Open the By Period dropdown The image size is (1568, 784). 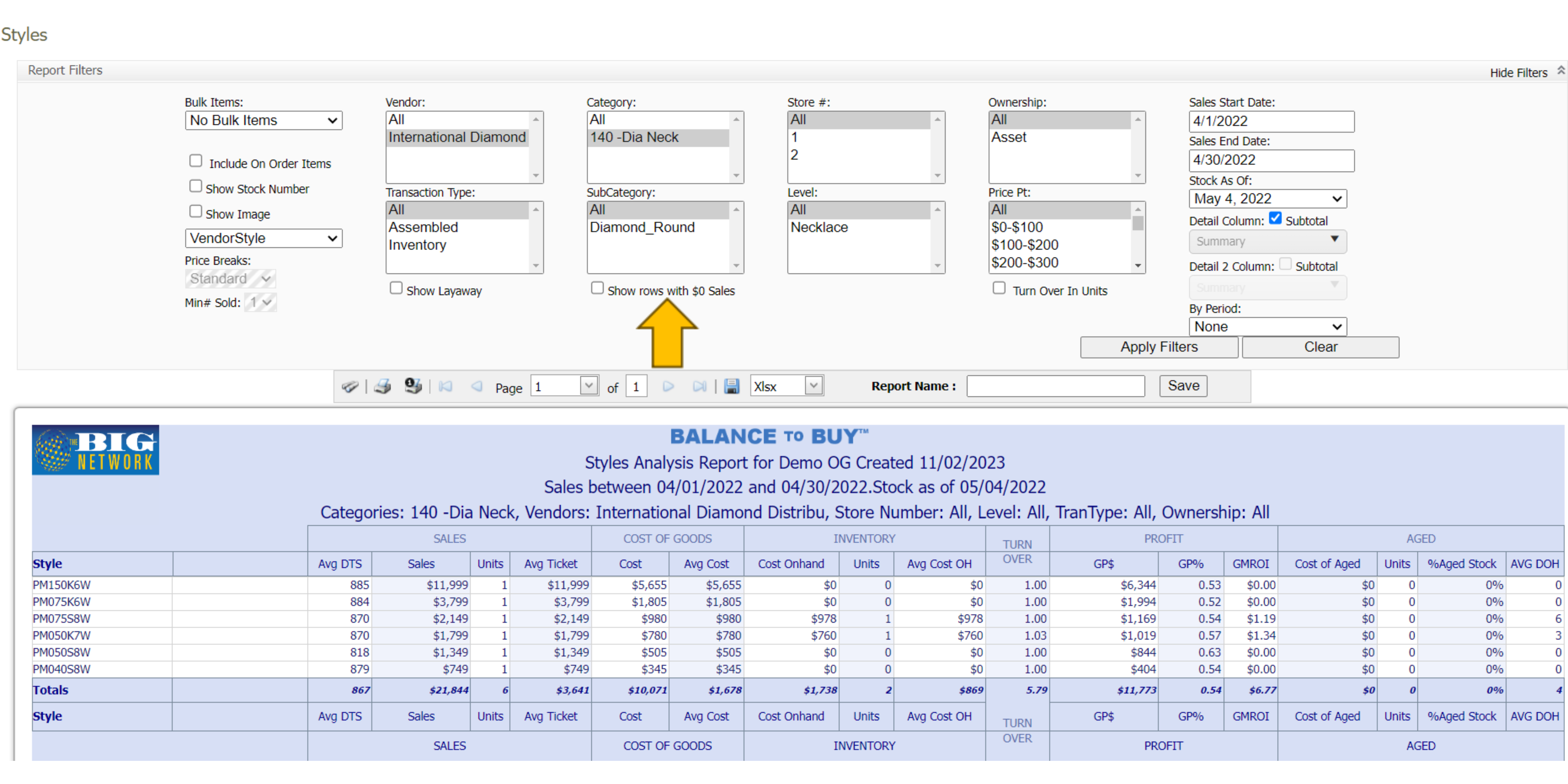click(1268, 327)
